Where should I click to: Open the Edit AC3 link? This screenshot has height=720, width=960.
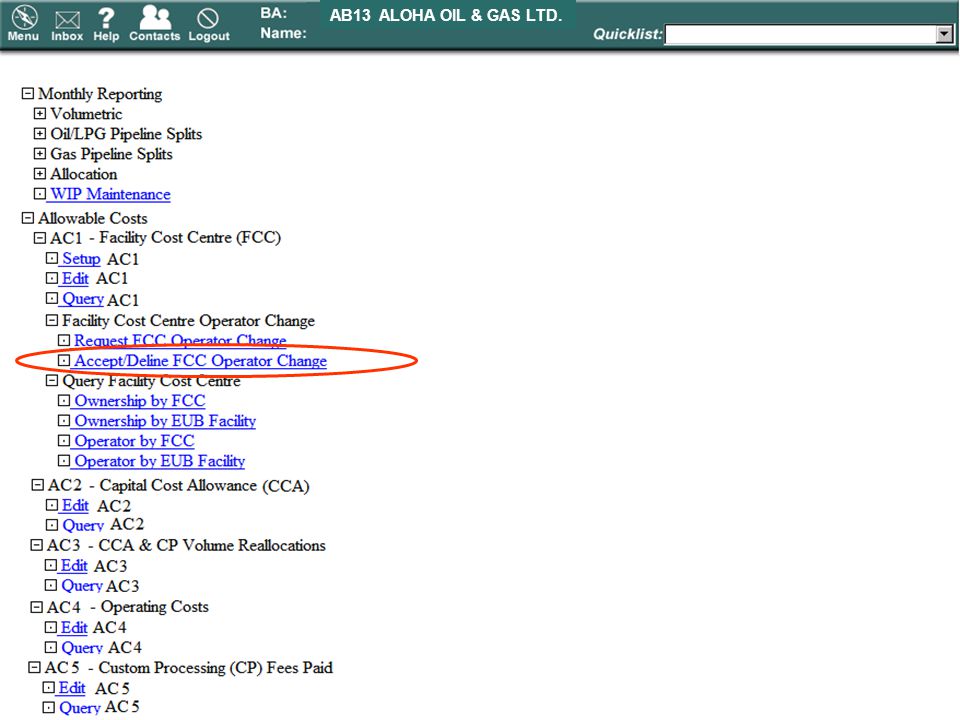pyautogui.click(x=74, y=566)
